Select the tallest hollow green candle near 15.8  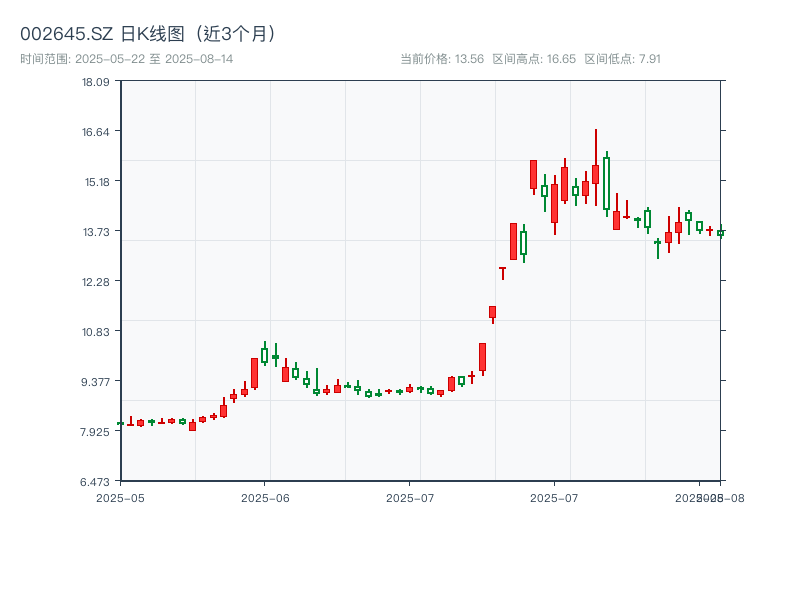606,183
